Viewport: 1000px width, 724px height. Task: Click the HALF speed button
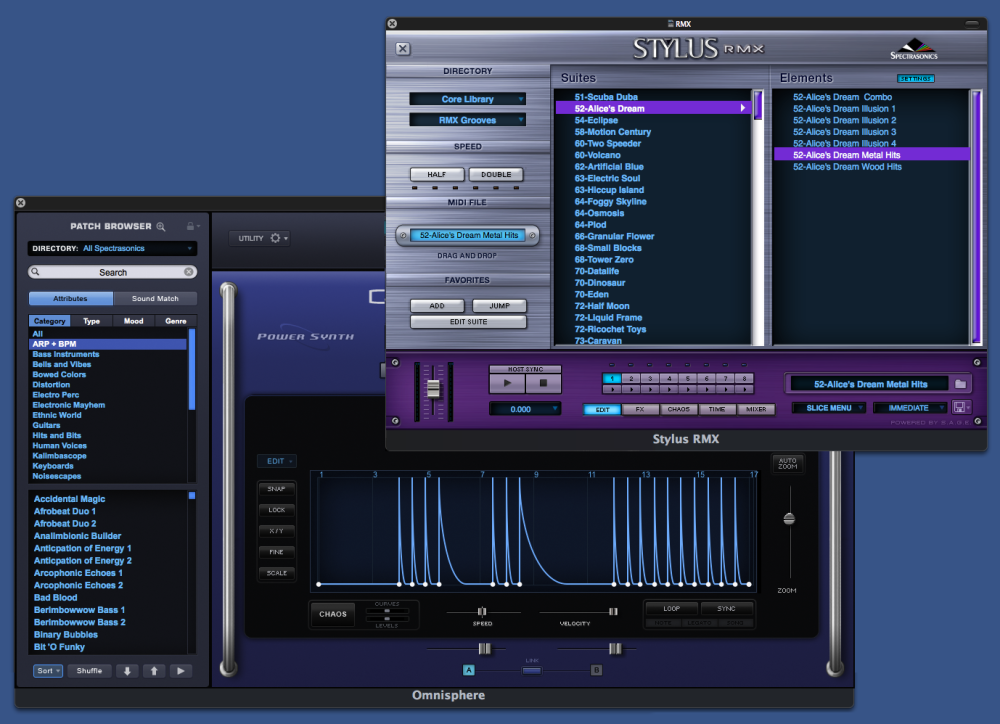pos(437,174)
